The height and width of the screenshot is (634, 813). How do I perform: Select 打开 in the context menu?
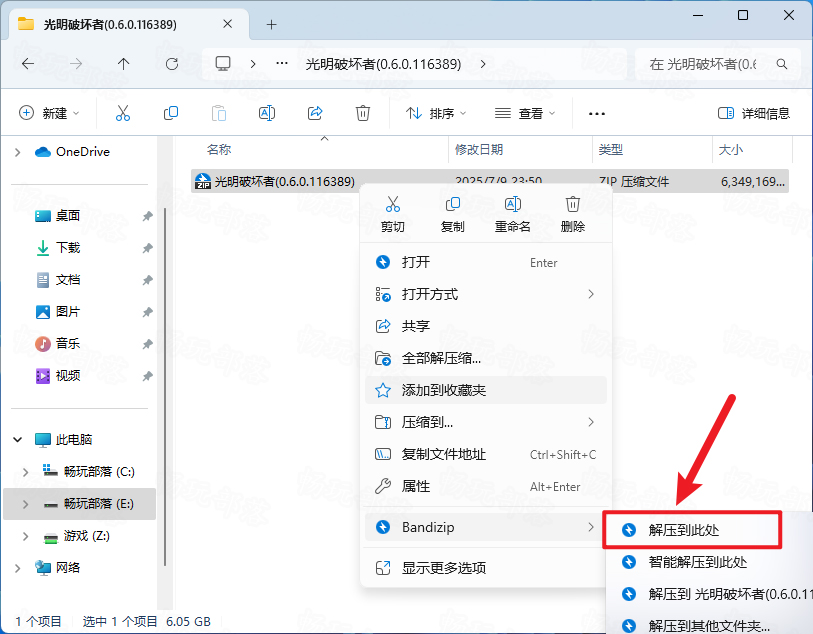click(x=486, y=262)
